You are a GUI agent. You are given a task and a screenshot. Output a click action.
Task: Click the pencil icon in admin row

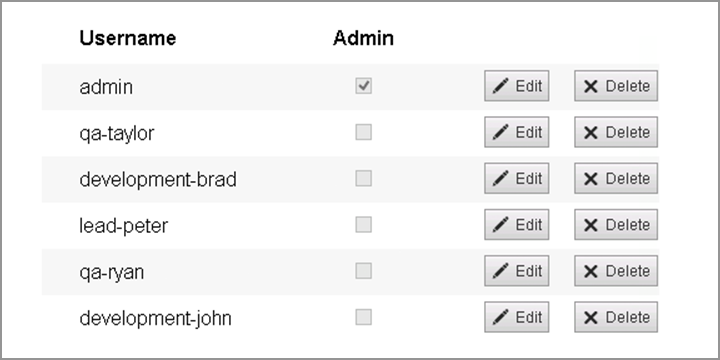click(501, 86)
